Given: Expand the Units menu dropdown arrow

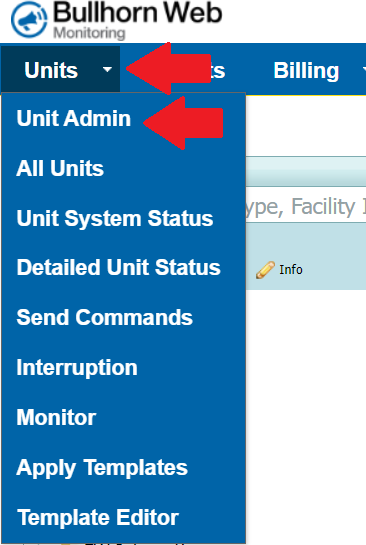Looking at the screenshot, I should [x=107, y=70].
